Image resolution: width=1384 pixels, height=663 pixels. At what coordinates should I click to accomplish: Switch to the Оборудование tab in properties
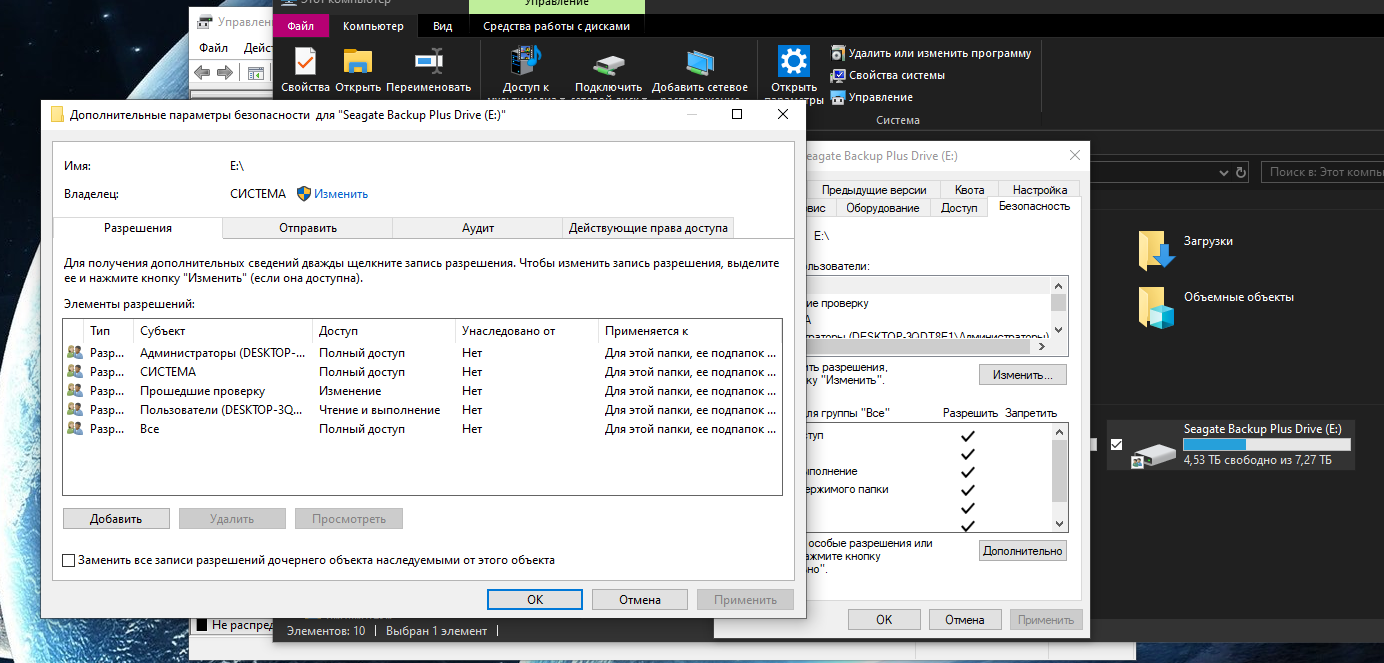883,208
